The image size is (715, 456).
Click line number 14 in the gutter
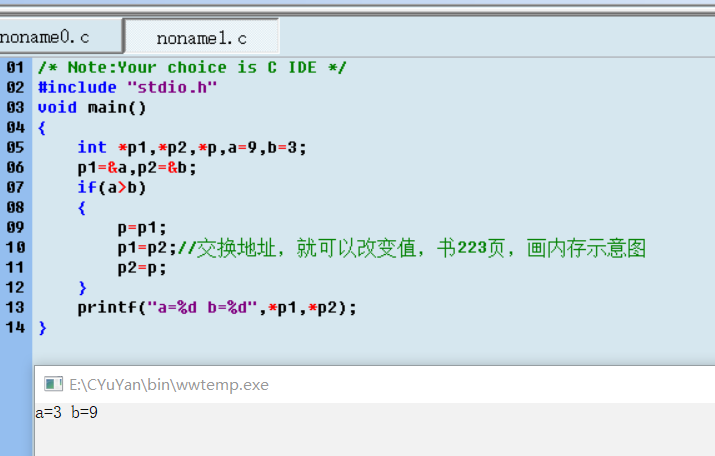(x=15, y=327)
